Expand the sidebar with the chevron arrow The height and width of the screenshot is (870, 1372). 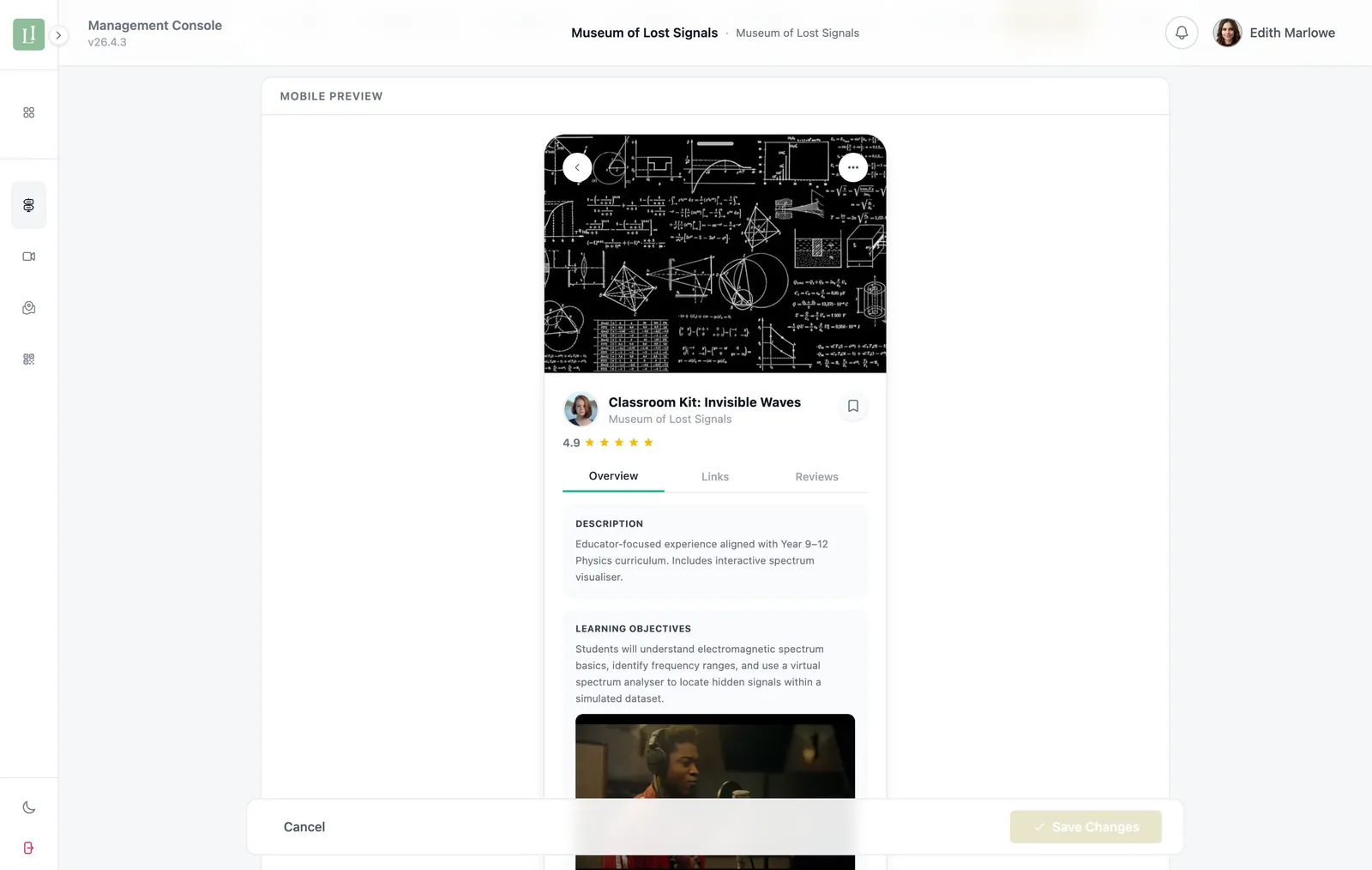tap(58, 35)
